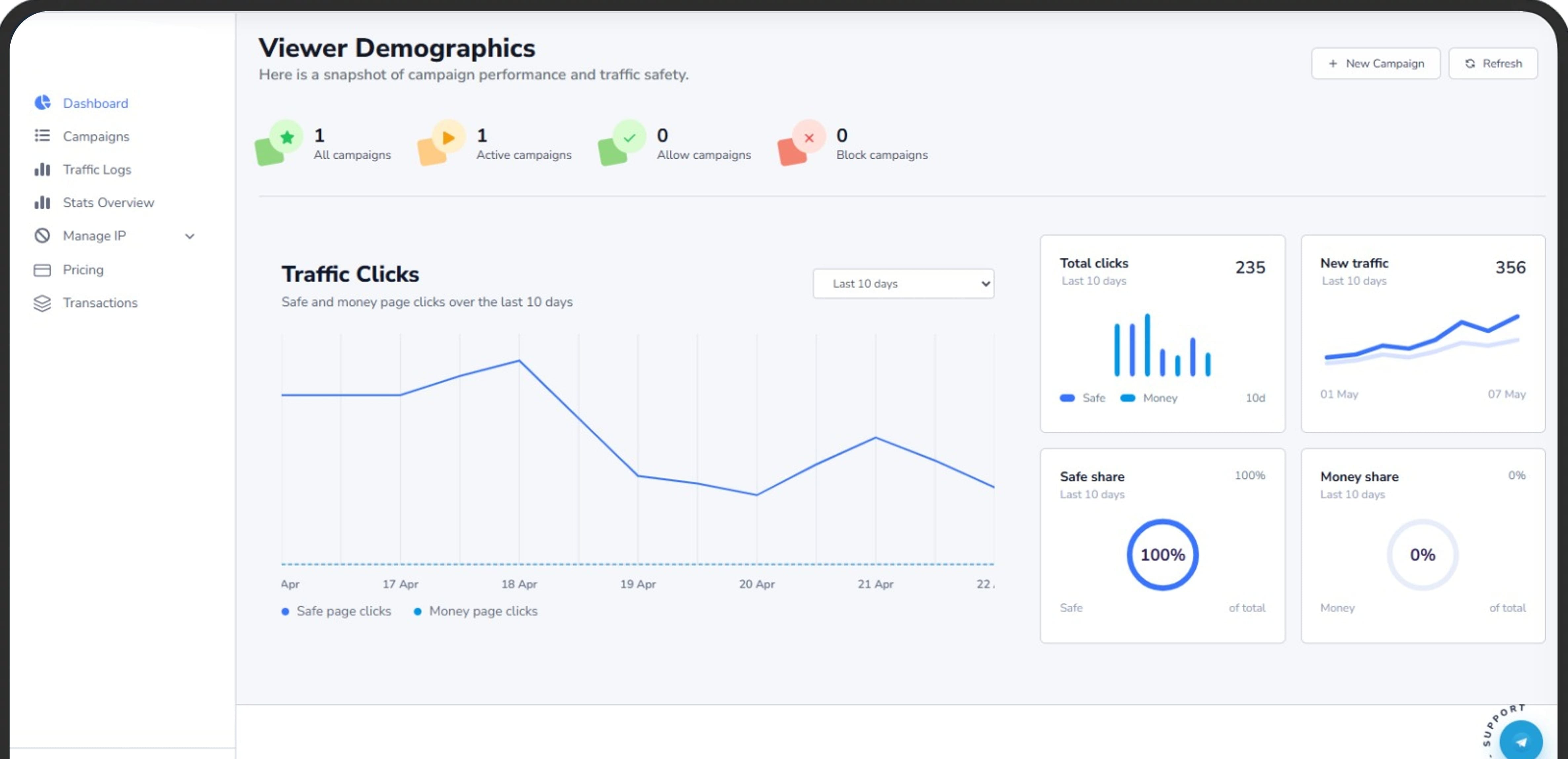
Task: Click the Stats Overview bar chart icon
Action: pos(42,202)
